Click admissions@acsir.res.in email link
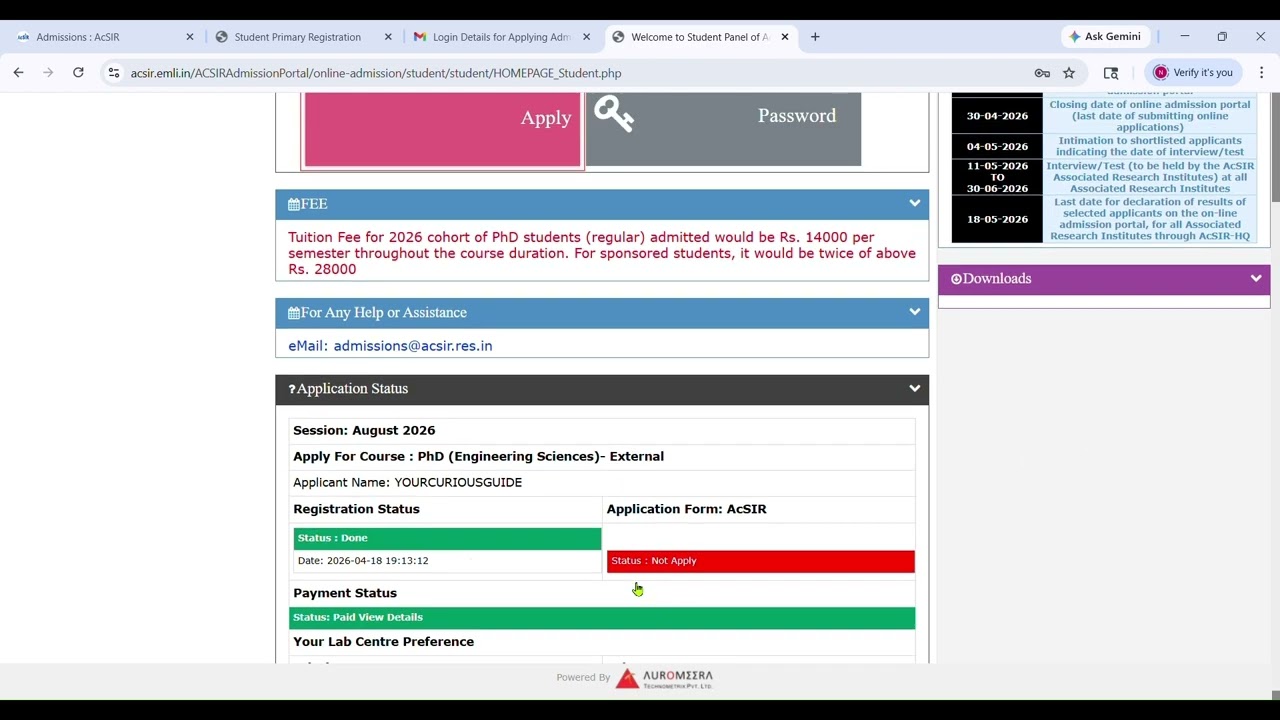Screen dimensions: 1280x720 pos(413,346)
